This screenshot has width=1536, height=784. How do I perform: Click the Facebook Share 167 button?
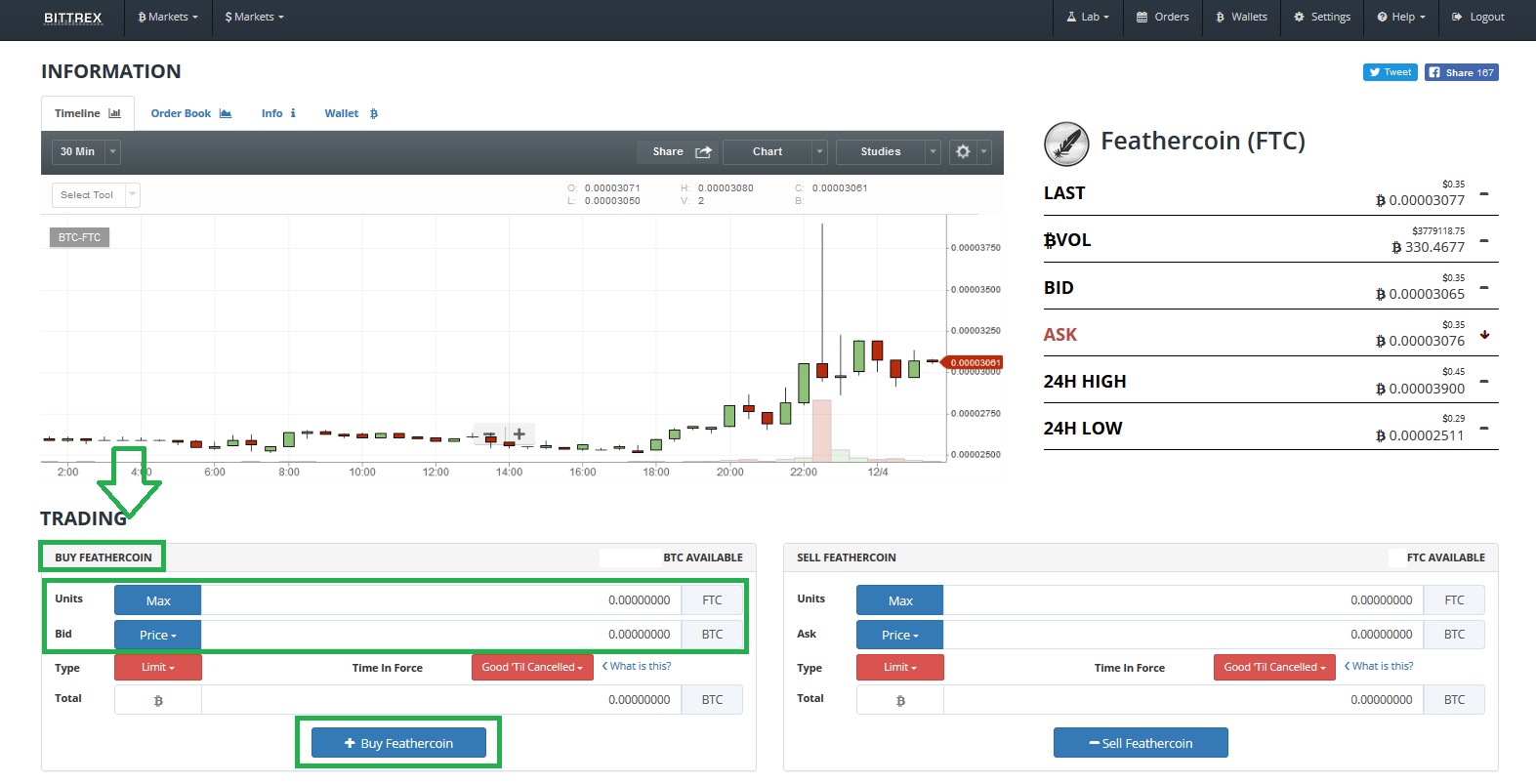1461,72
